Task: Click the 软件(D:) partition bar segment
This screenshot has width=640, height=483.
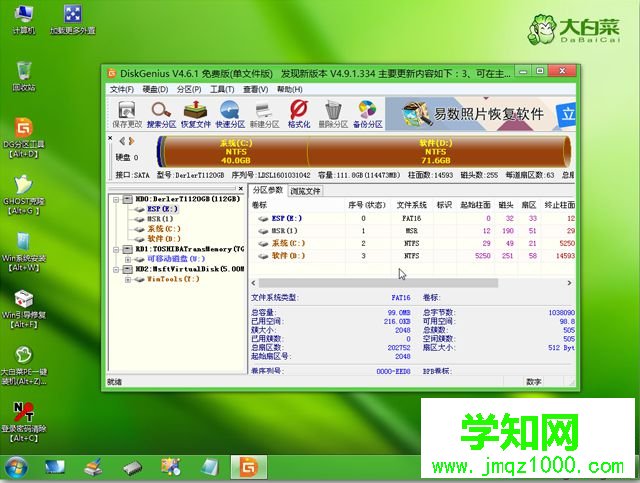Action: [x=440, y=152]
